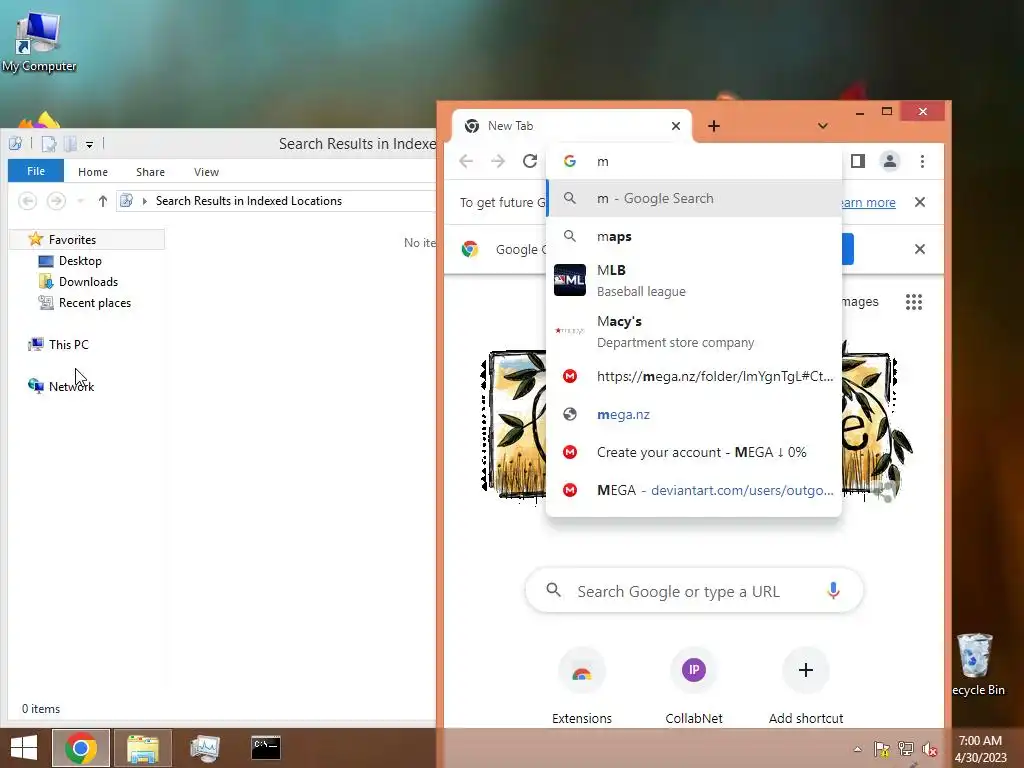Screen dimensions: 1024x768
Task: Expand Explorer breadcrumb root chevron
Action: point(144,201)
